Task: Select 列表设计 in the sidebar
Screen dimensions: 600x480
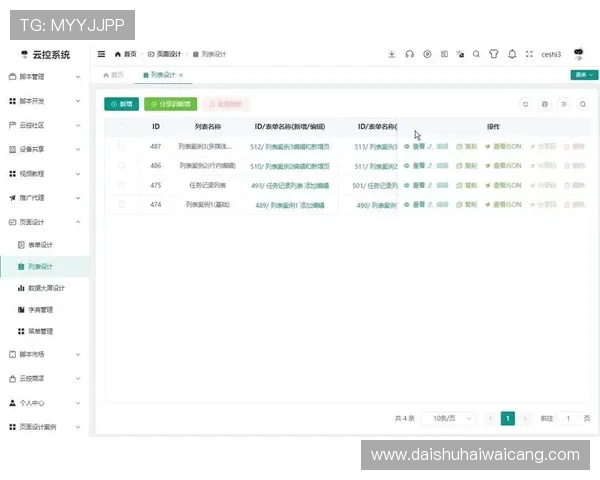Action: click(45, 266)
